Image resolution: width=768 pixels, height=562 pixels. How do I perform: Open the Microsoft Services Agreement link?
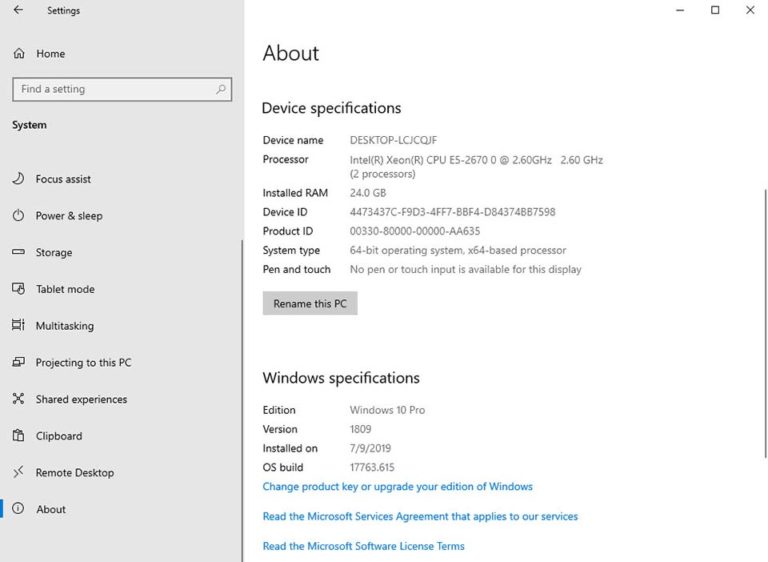(420, 516)
